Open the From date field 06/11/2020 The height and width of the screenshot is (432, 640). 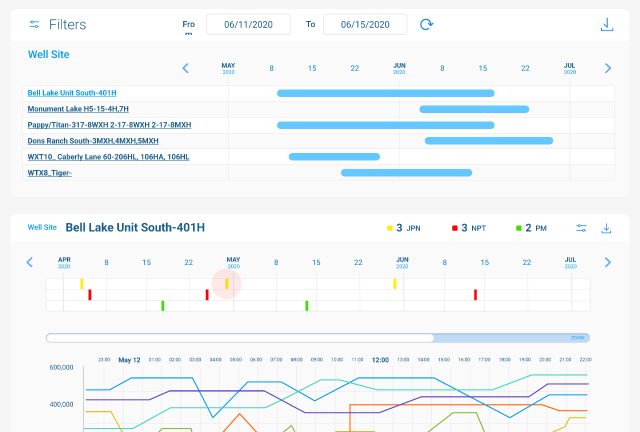(x=248, y=24)
